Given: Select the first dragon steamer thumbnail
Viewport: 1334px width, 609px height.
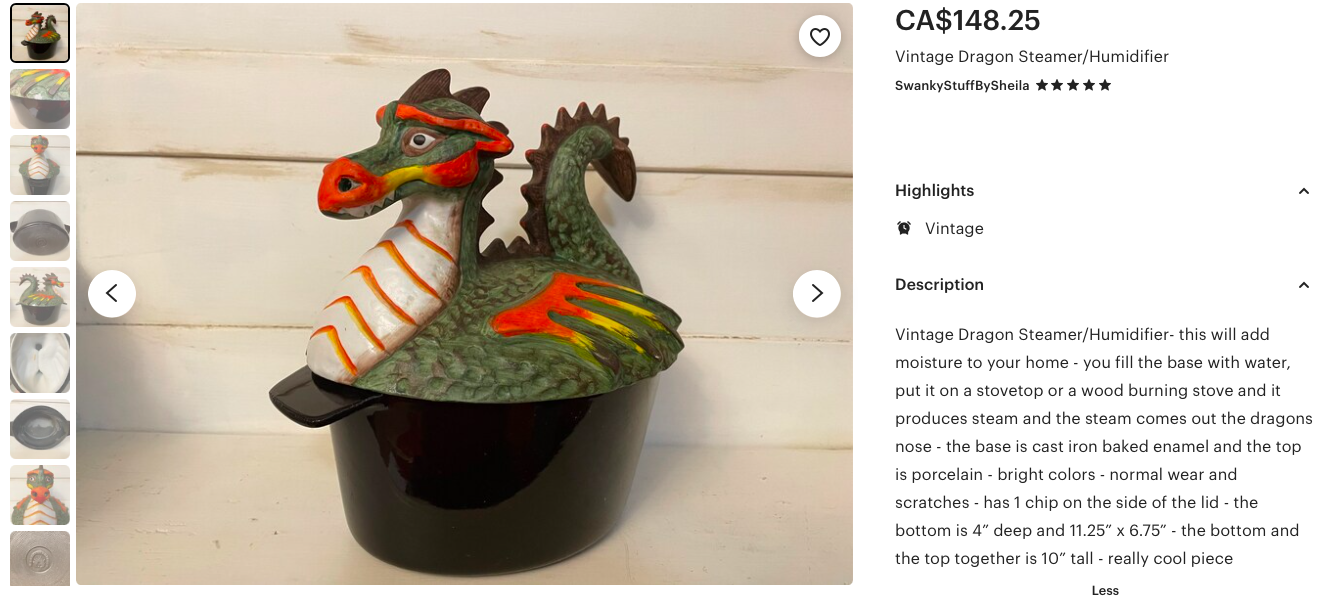Looking at the screenshot, I should point(40,33).
